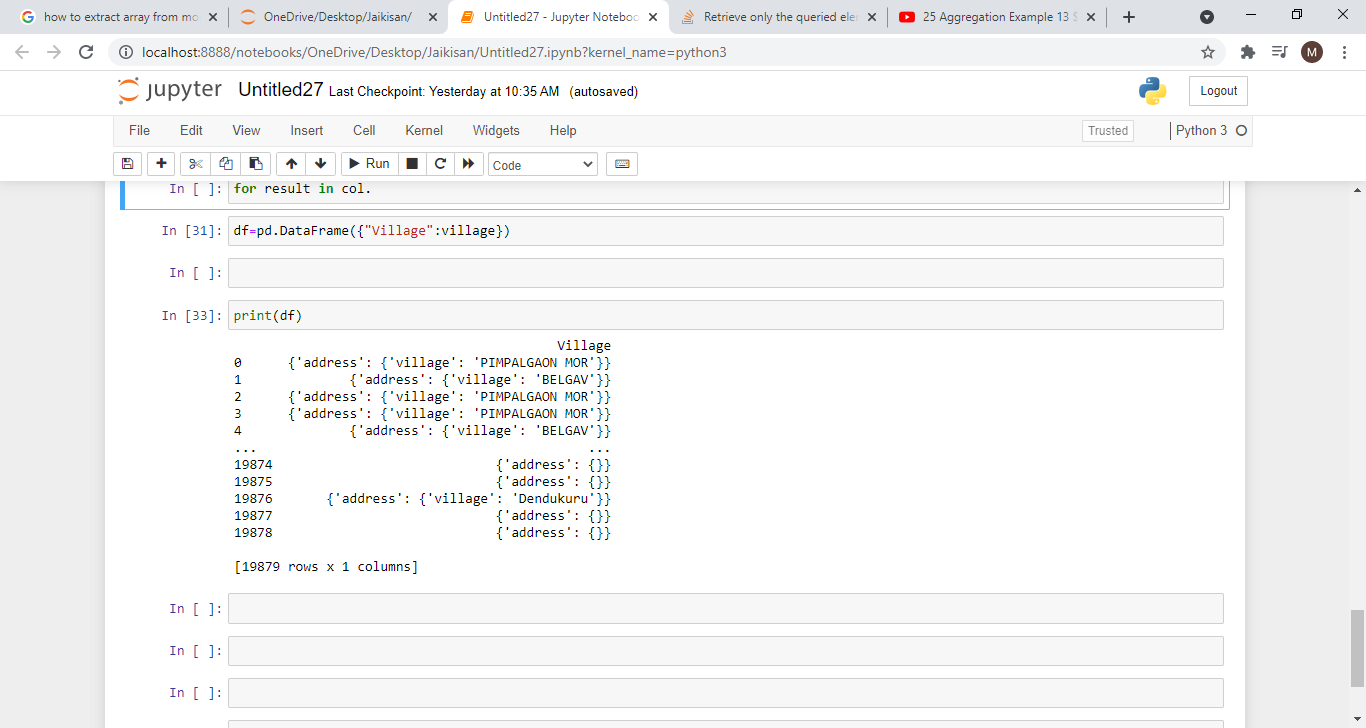Viewport: 1366px width, 728px height.
Task: Open the Cell menu
Action: (x=364, y=131)
